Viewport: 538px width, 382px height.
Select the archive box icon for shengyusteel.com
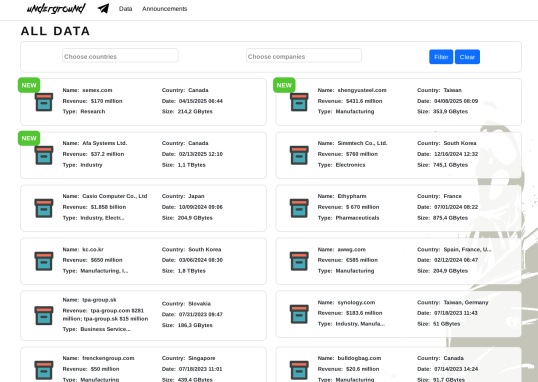pos(299,102)
